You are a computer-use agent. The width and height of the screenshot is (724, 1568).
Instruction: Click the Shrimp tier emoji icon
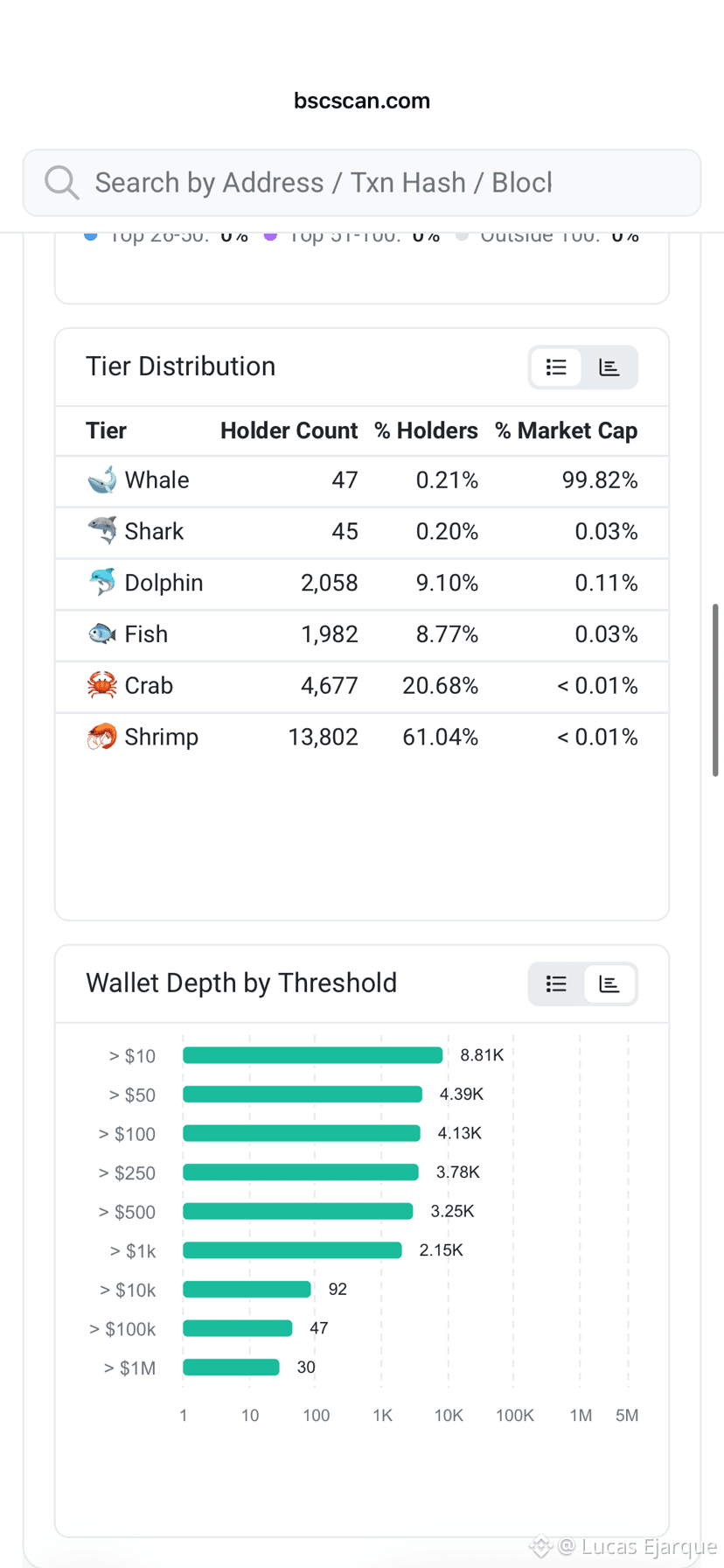[102, 737]
